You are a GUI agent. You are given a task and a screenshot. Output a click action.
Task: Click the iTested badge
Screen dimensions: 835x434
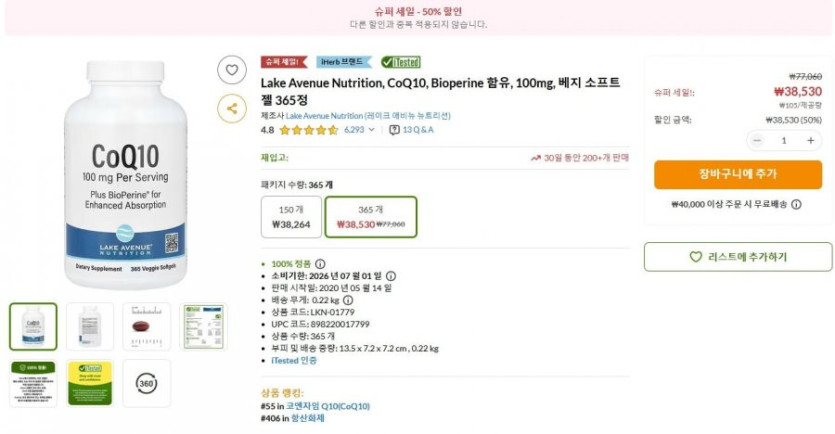click(x=401, y=62)
